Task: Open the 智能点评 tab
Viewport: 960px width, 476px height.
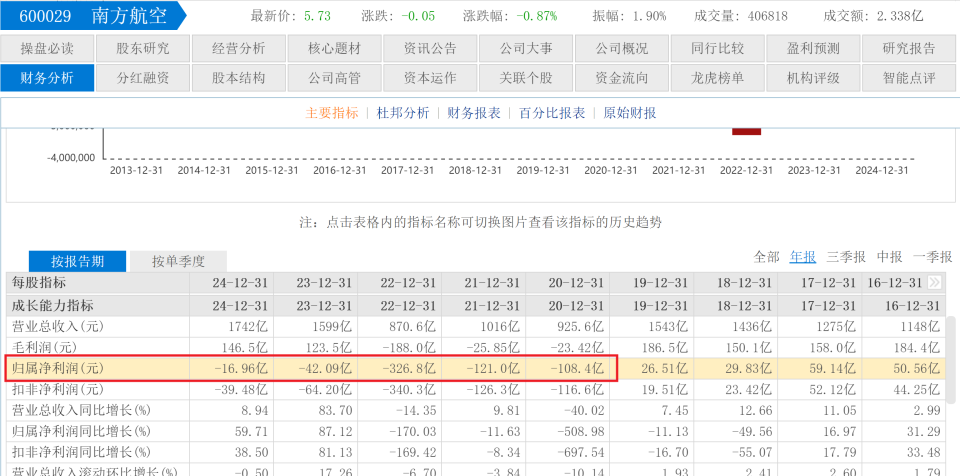Action: coord(909,78)
